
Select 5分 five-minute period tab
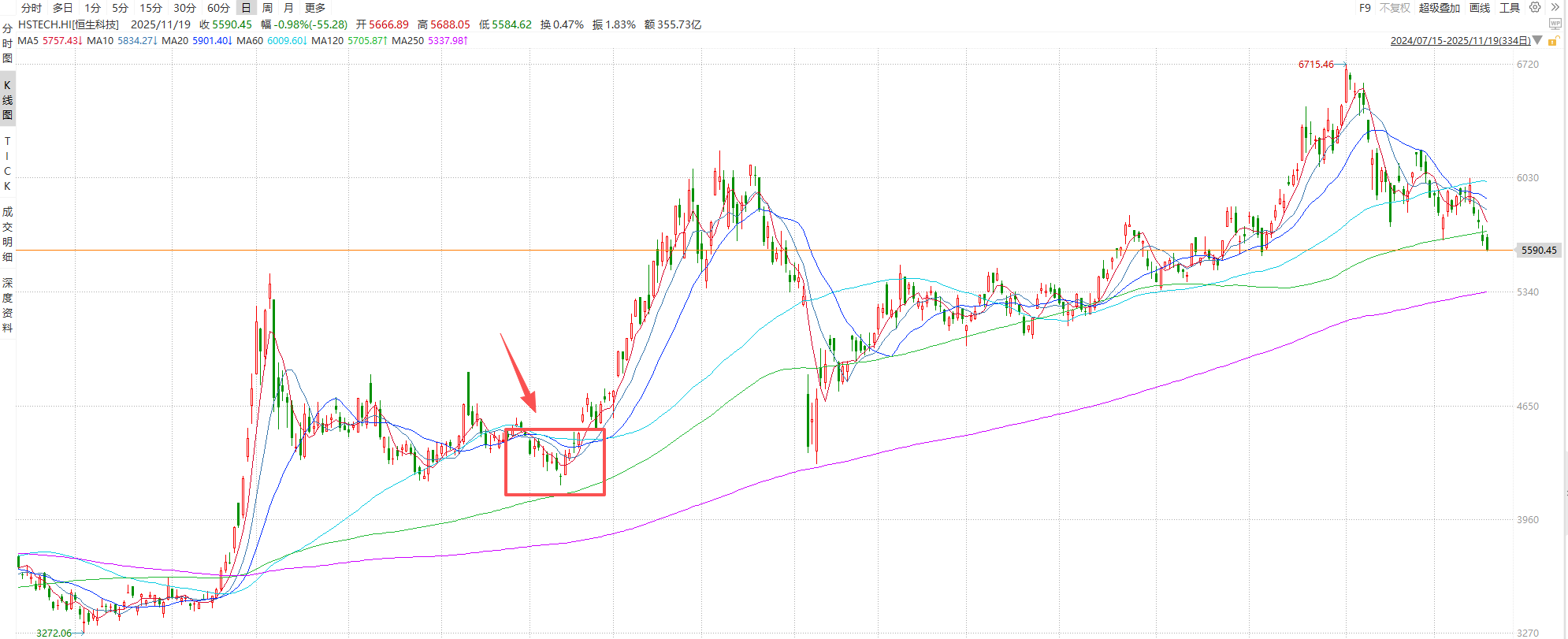point(120,8)
